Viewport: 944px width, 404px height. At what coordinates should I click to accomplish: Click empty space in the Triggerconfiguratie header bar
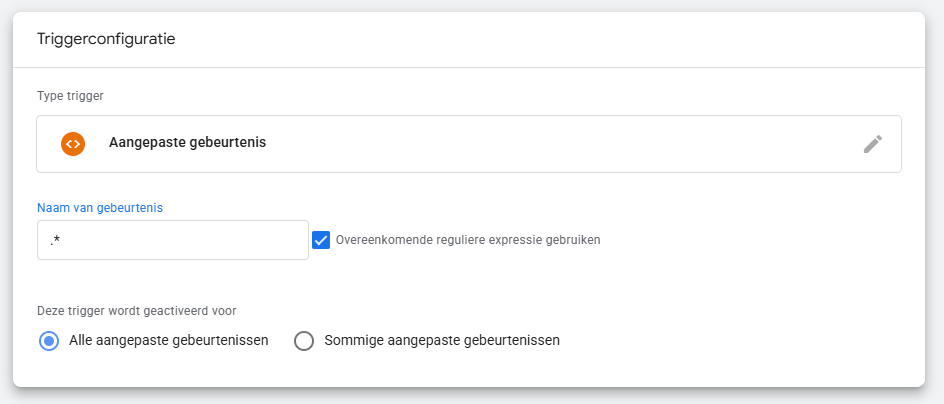[550, 39]
